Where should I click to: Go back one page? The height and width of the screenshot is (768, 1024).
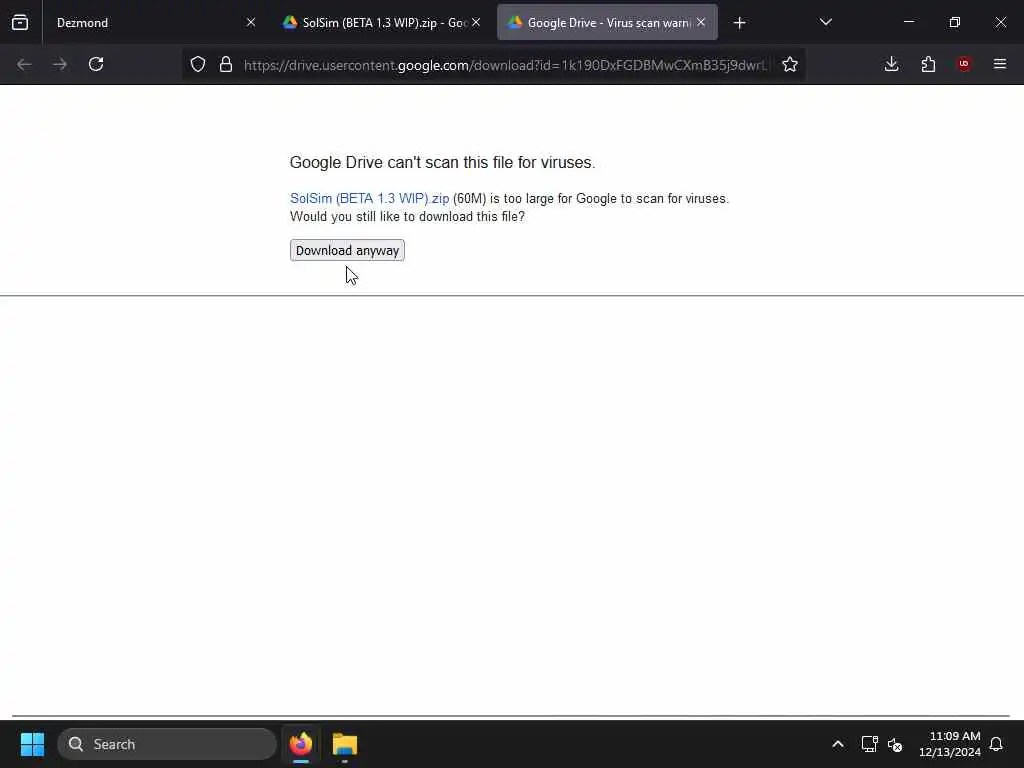click(24, 64)
